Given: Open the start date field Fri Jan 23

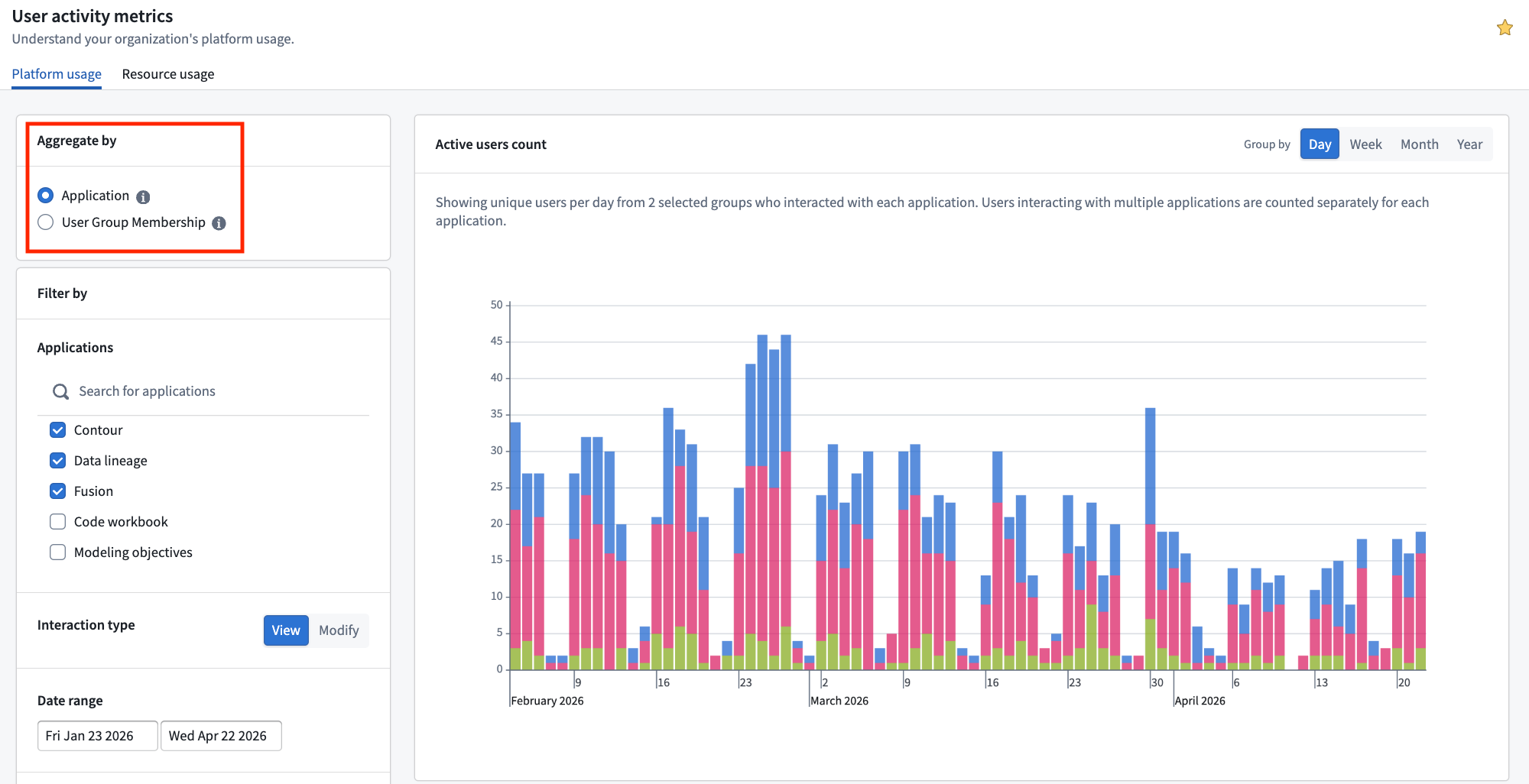Looking at the screenshot, I should (97, 735).
